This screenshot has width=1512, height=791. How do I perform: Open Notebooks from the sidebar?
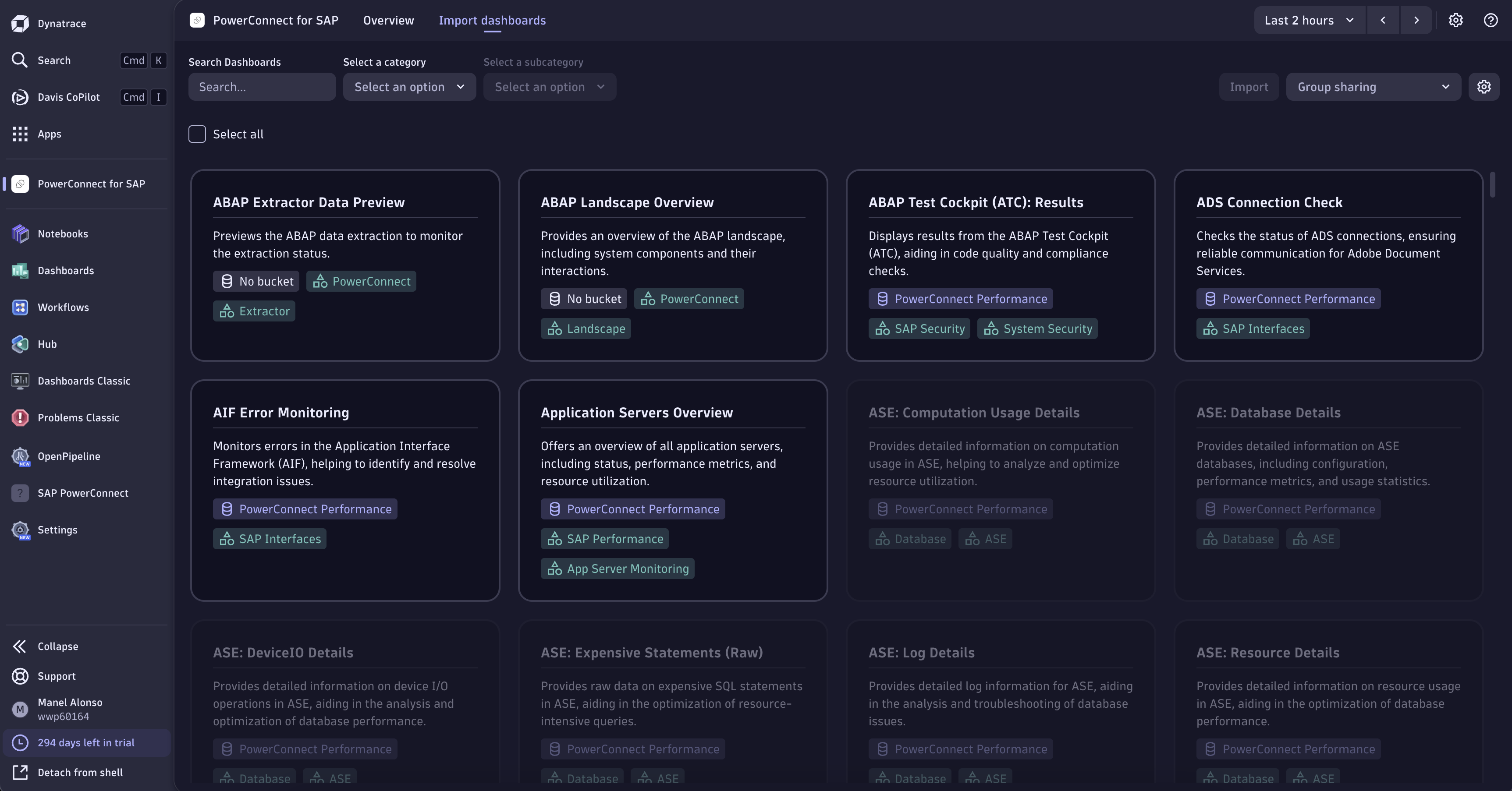(63, 233)
